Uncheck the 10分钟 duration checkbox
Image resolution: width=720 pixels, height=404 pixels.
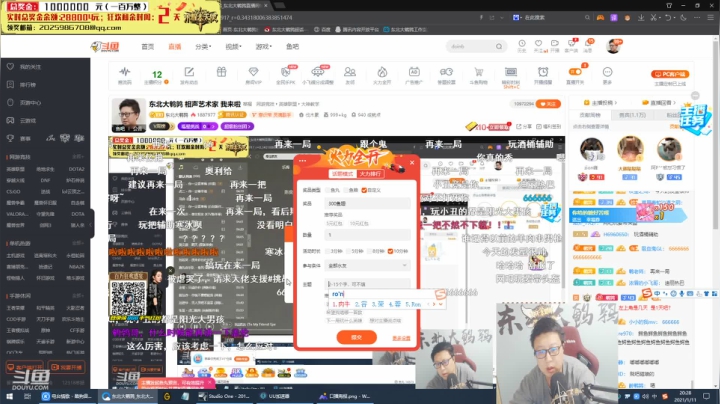coord(390,251)
